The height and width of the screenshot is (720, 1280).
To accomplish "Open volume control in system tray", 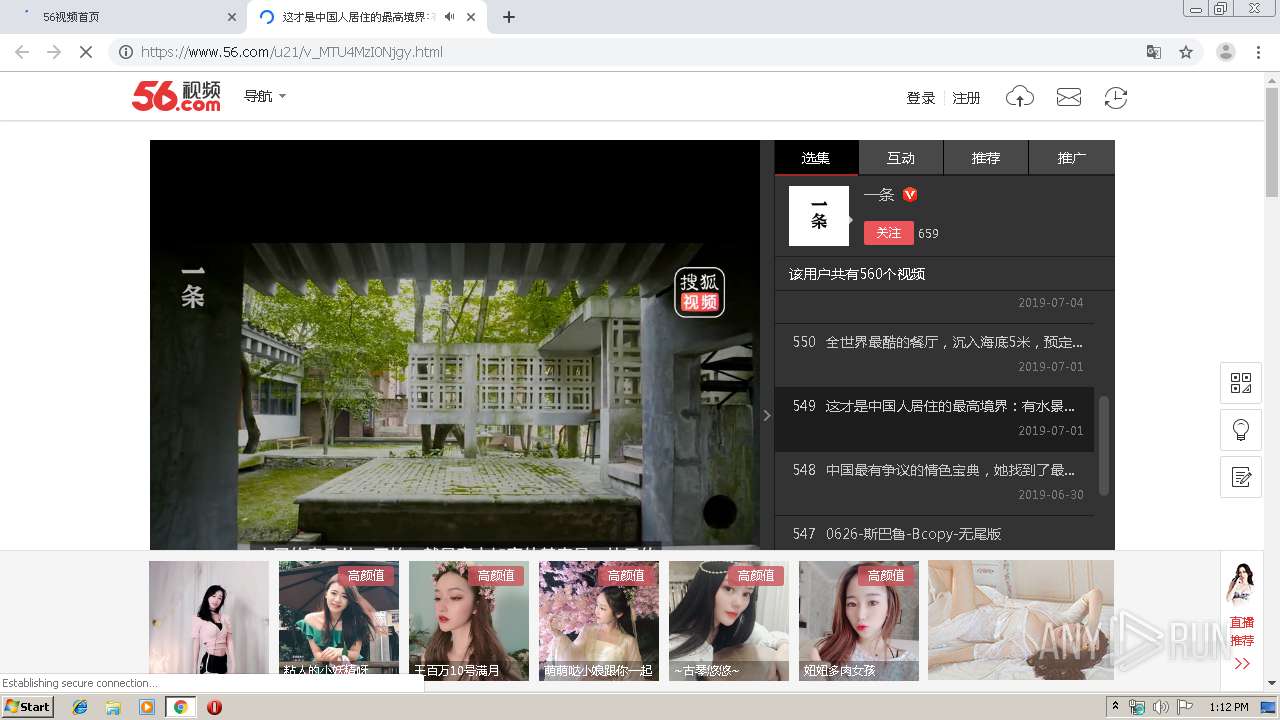I will (1160, 707).
